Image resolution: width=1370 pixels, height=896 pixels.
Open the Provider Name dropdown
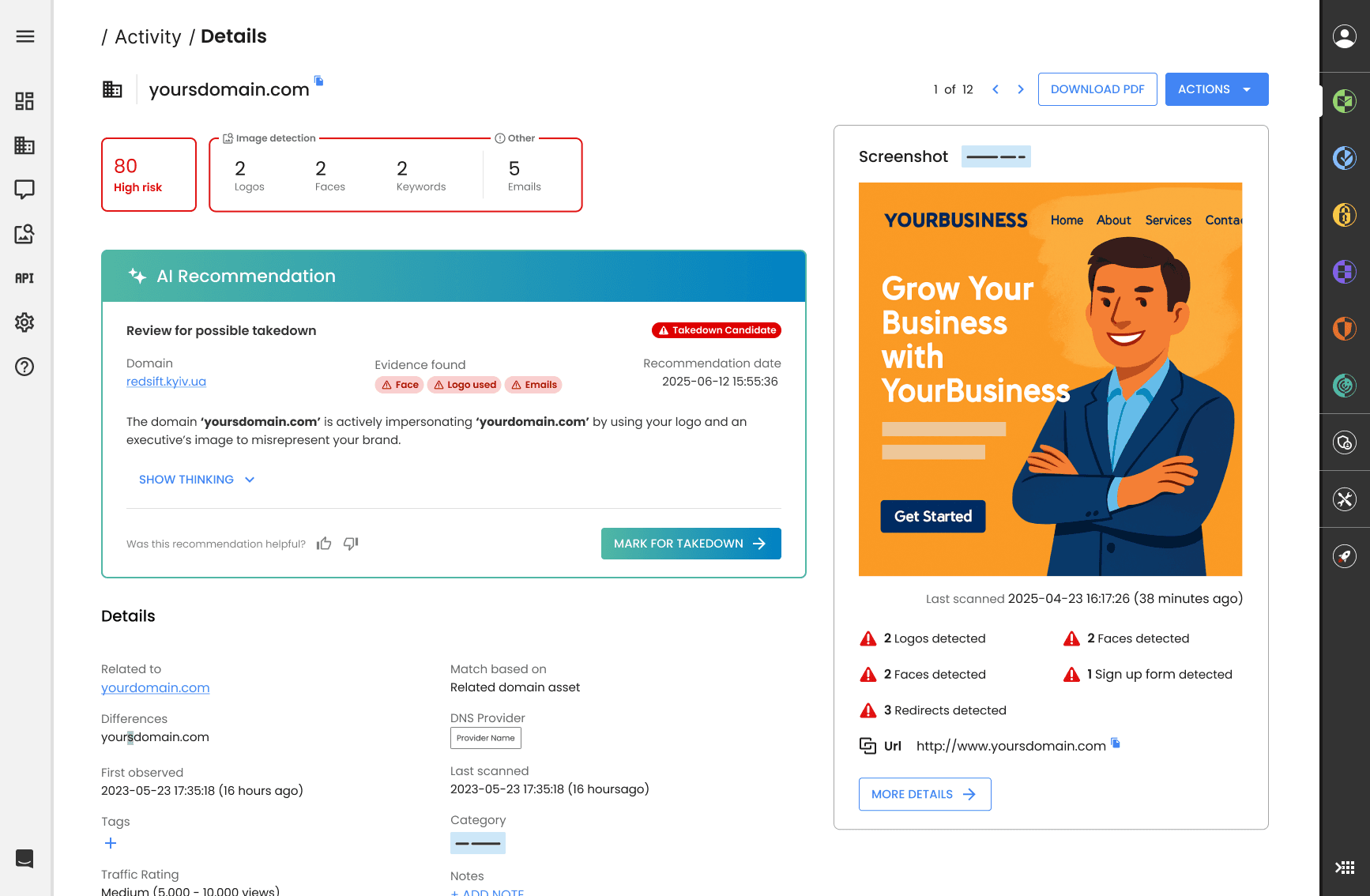pyautogui.click(x=485, y=738)
